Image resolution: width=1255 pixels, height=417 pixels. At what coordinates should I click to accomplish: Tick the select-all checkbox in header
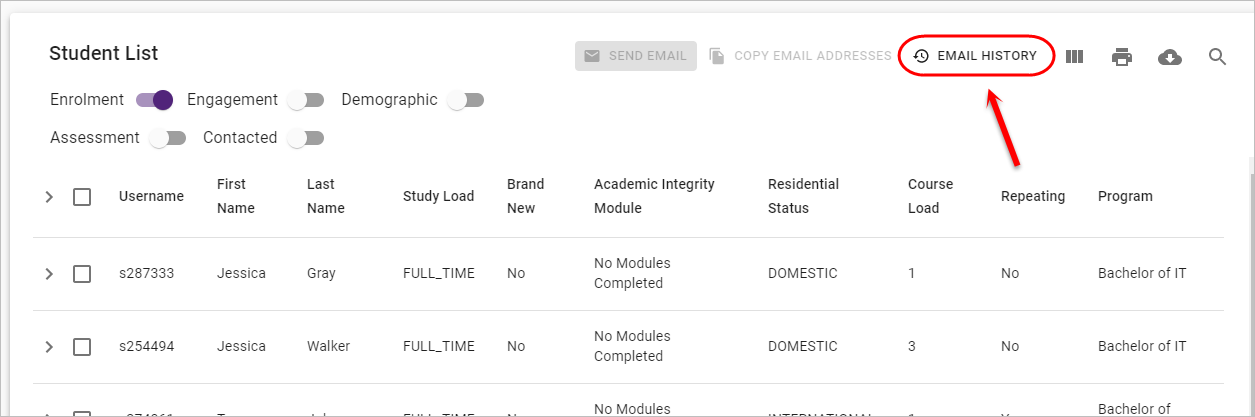click(82, 197)
